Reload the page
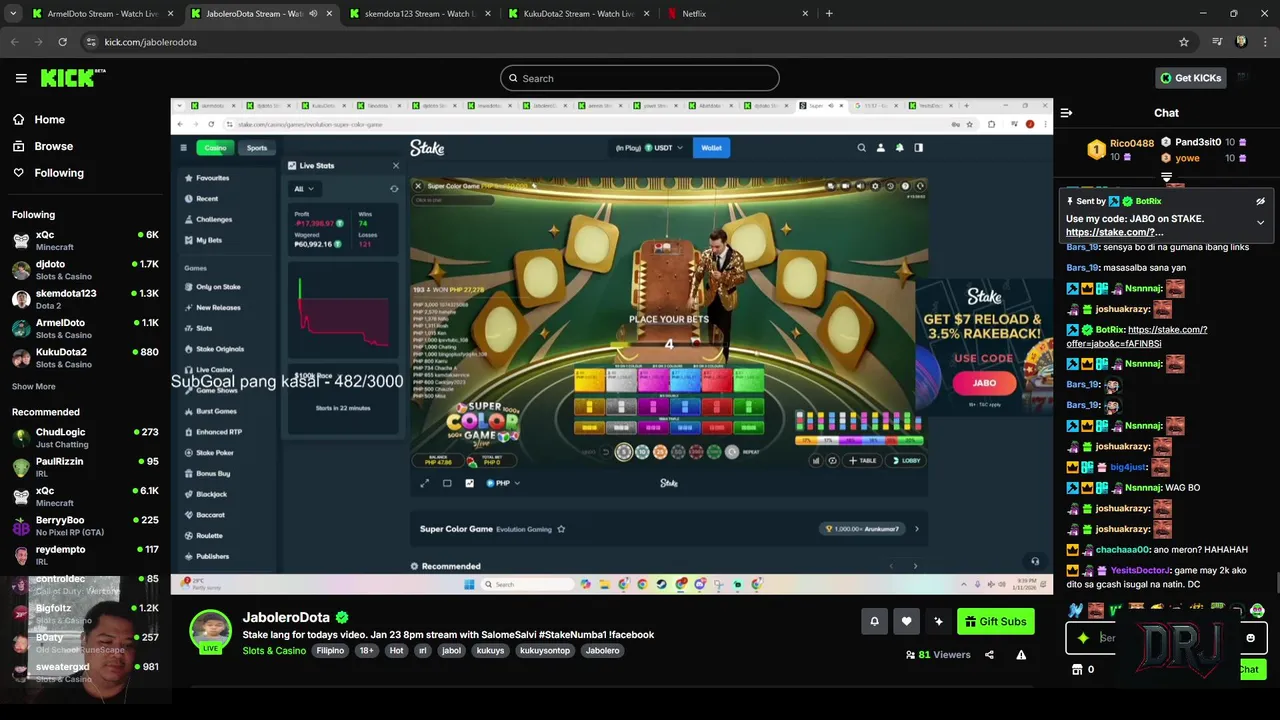Screen dimensions: 1280x720 (62, 42)
